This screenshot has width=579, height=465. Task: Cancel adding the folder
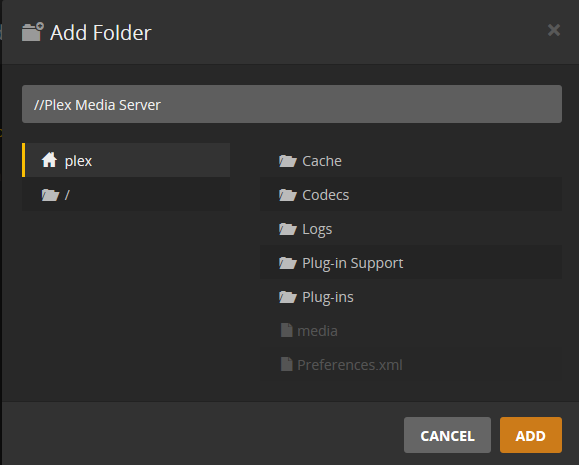point(447,435)
